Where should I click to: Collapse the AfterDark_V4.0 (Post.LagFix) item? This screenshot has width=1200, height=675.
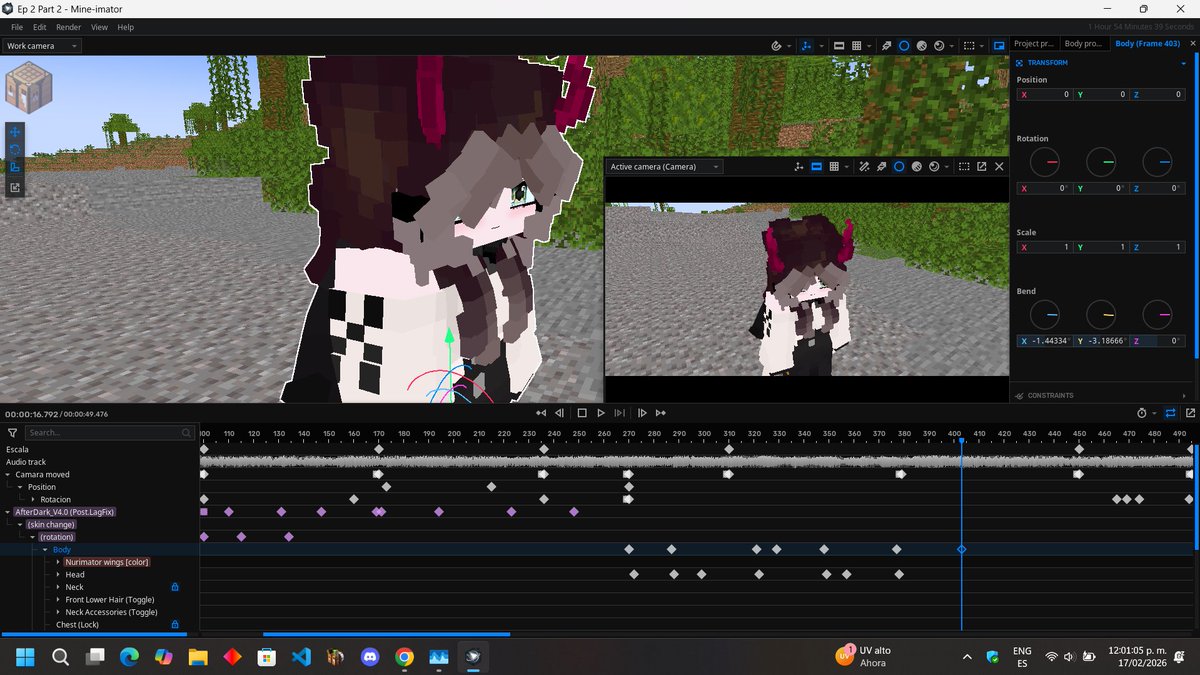(8, 512)
